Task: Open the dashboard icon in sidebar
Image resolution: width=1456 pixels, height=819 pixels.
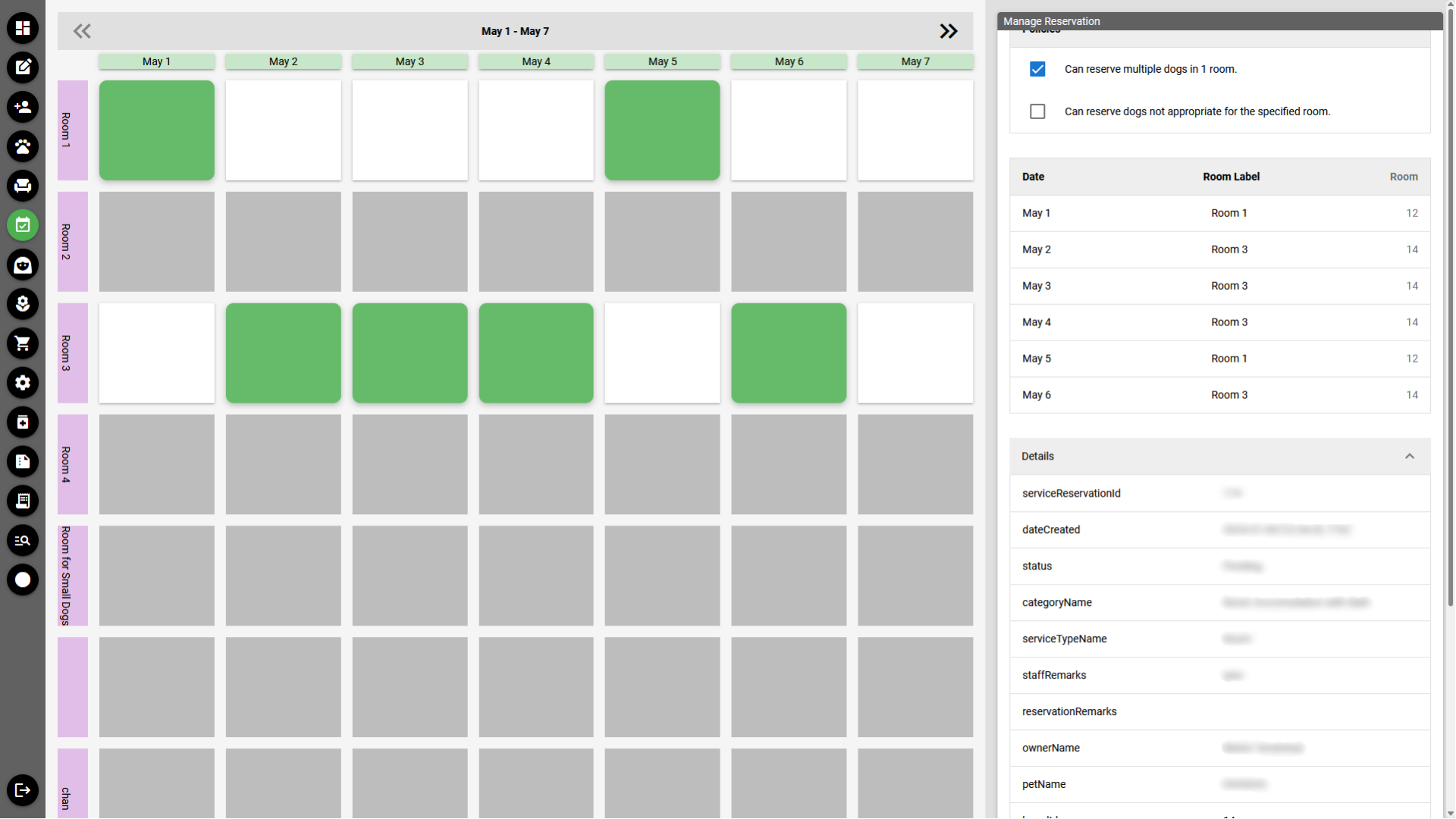Action: click(x=23, y=28)
